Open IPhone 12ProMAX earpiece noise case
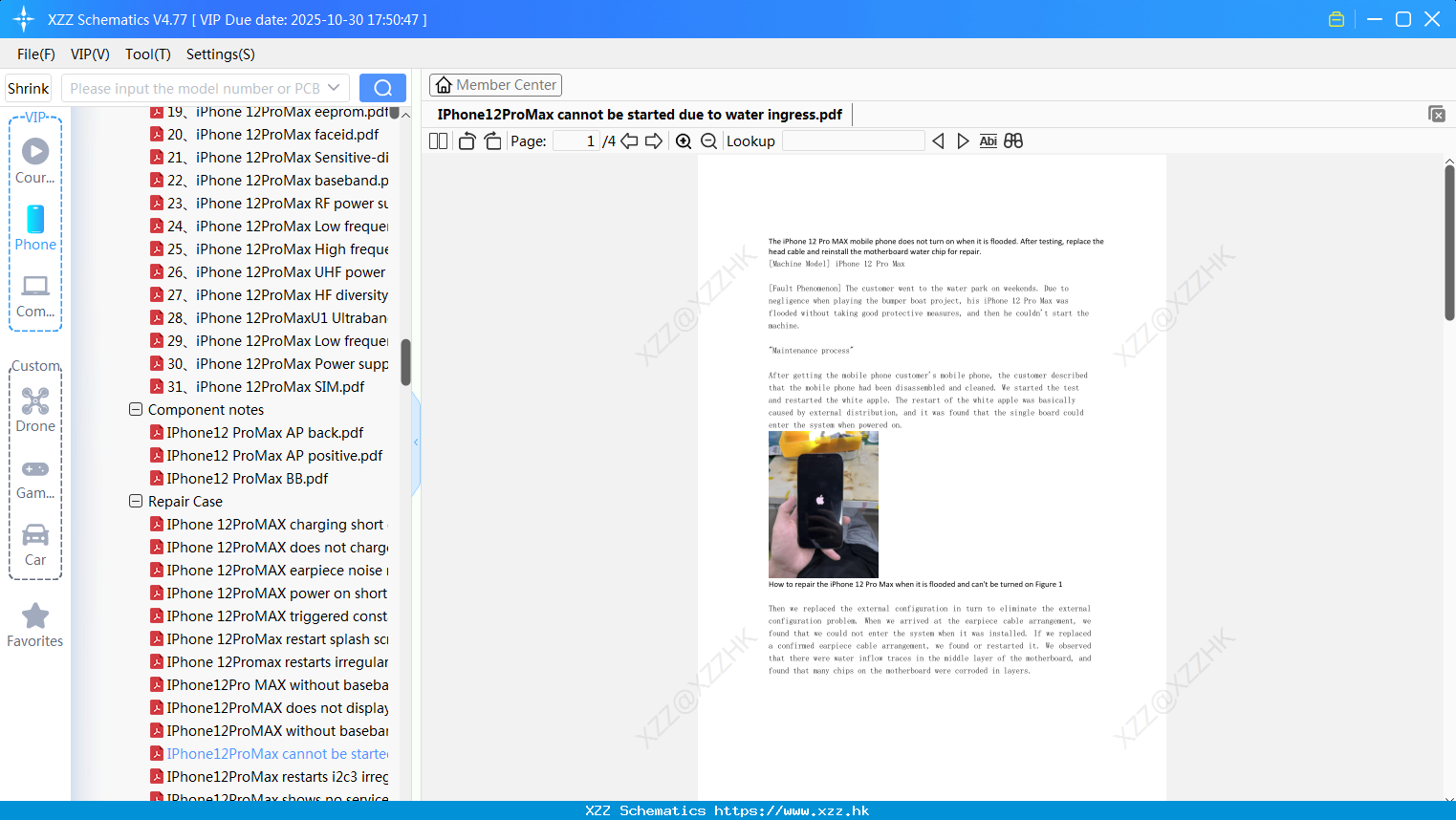This screenshot has height=820, width=1456. pos(269,571)
